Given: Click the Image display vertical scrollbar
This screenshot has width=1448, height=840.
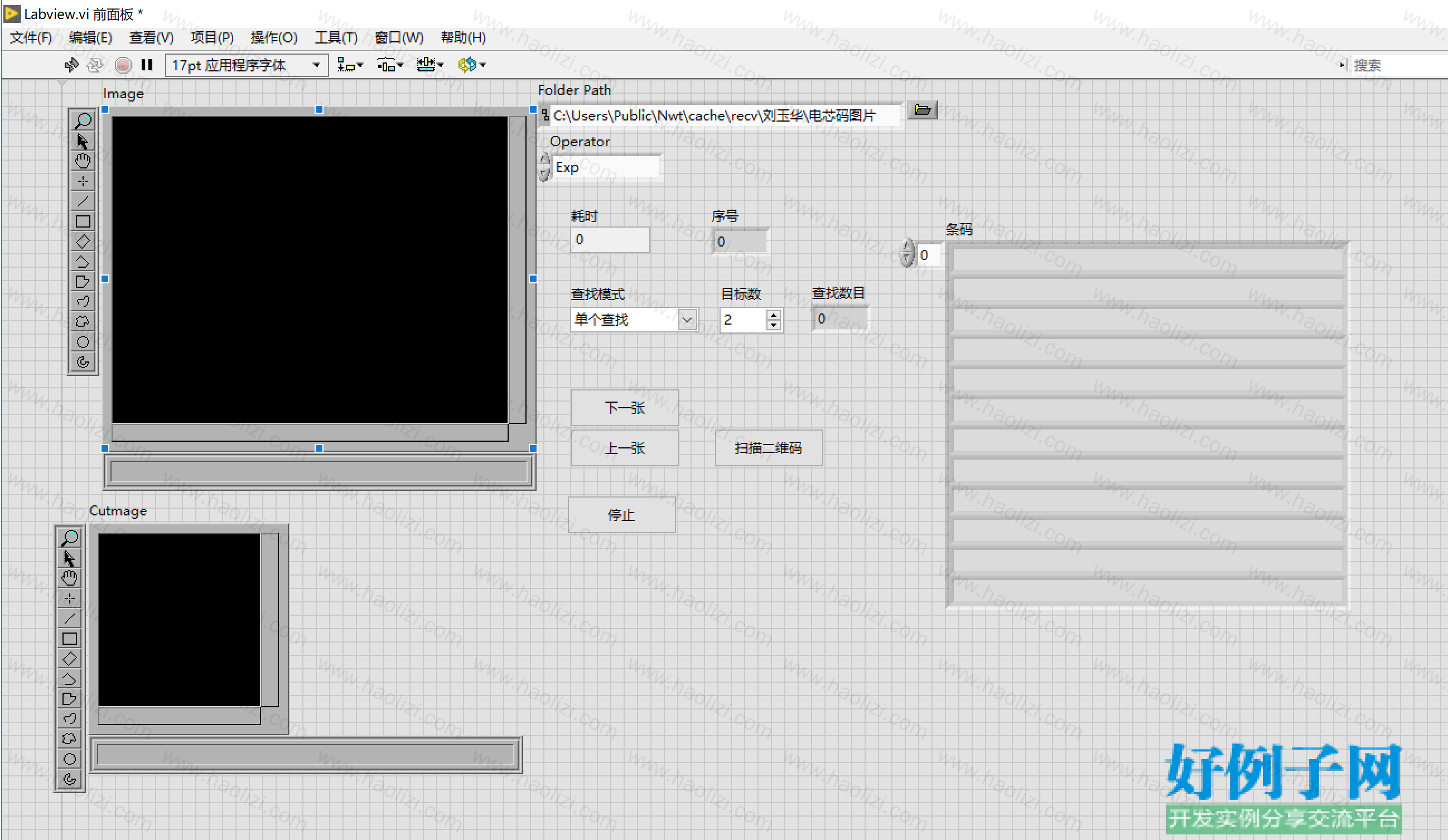Looking at the screenshot, I should [x=517, y=270].
